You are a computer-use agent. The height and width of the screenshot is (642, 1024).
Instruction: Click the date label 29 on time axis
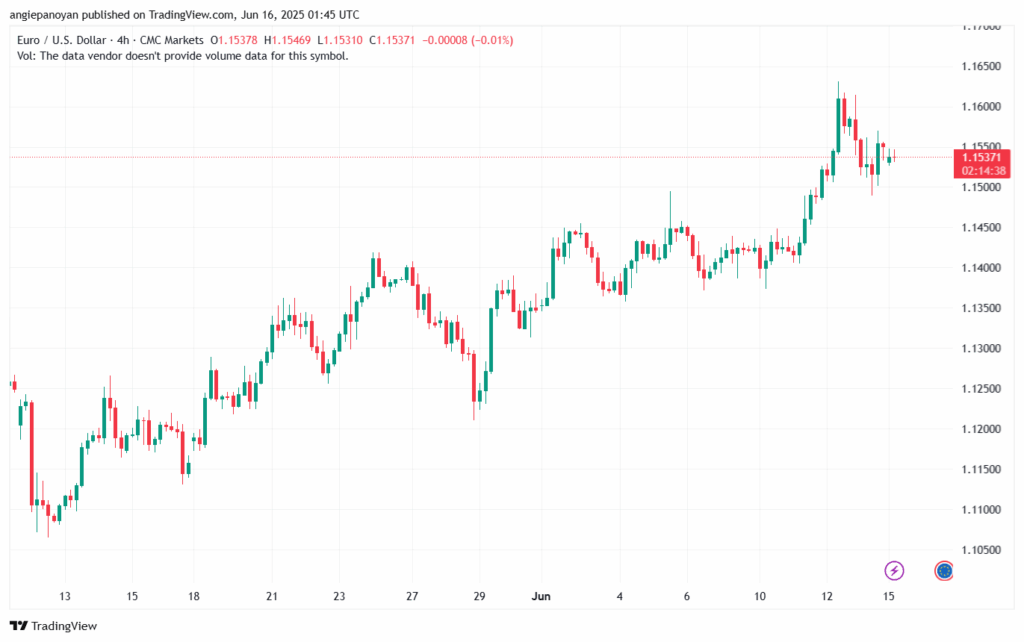479,596
